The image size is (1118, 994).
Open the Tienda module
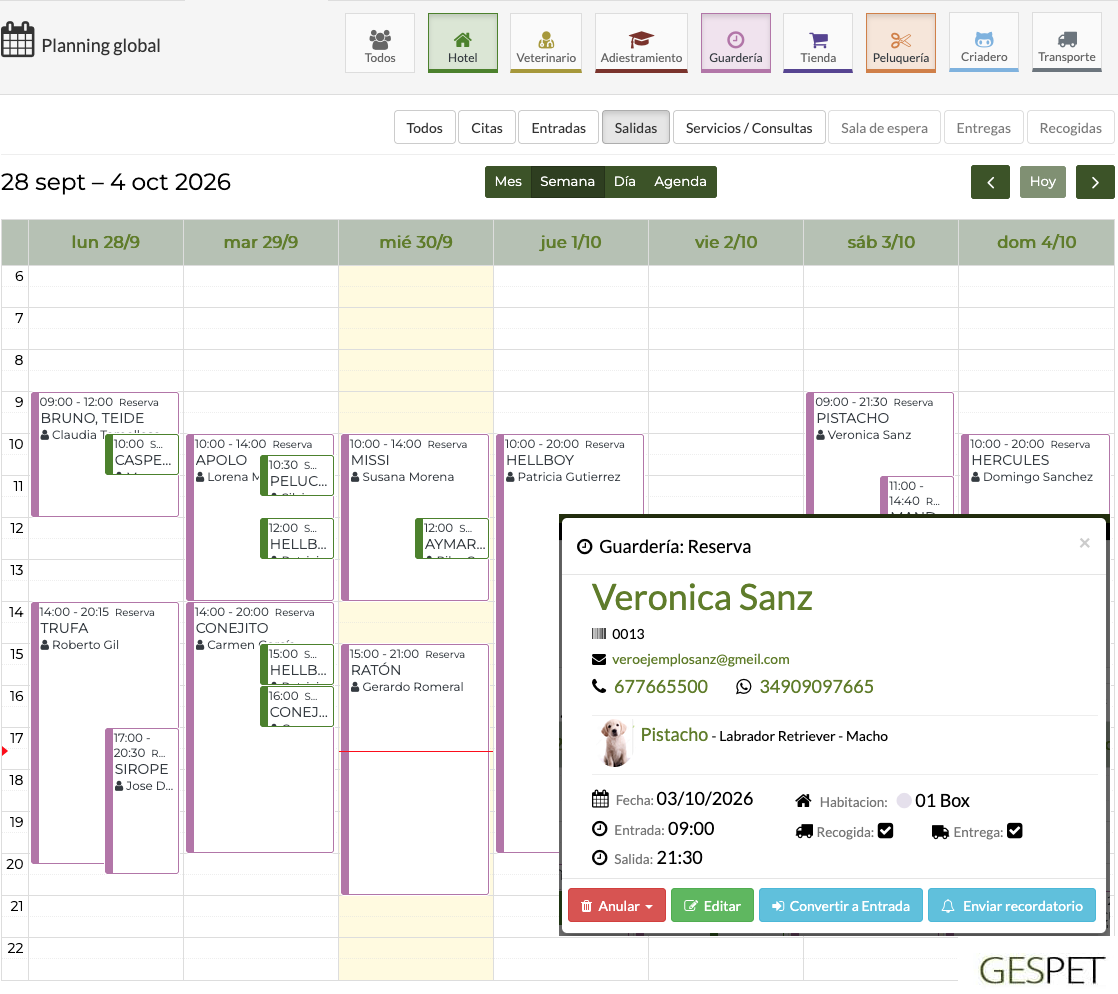click(818, 43)
